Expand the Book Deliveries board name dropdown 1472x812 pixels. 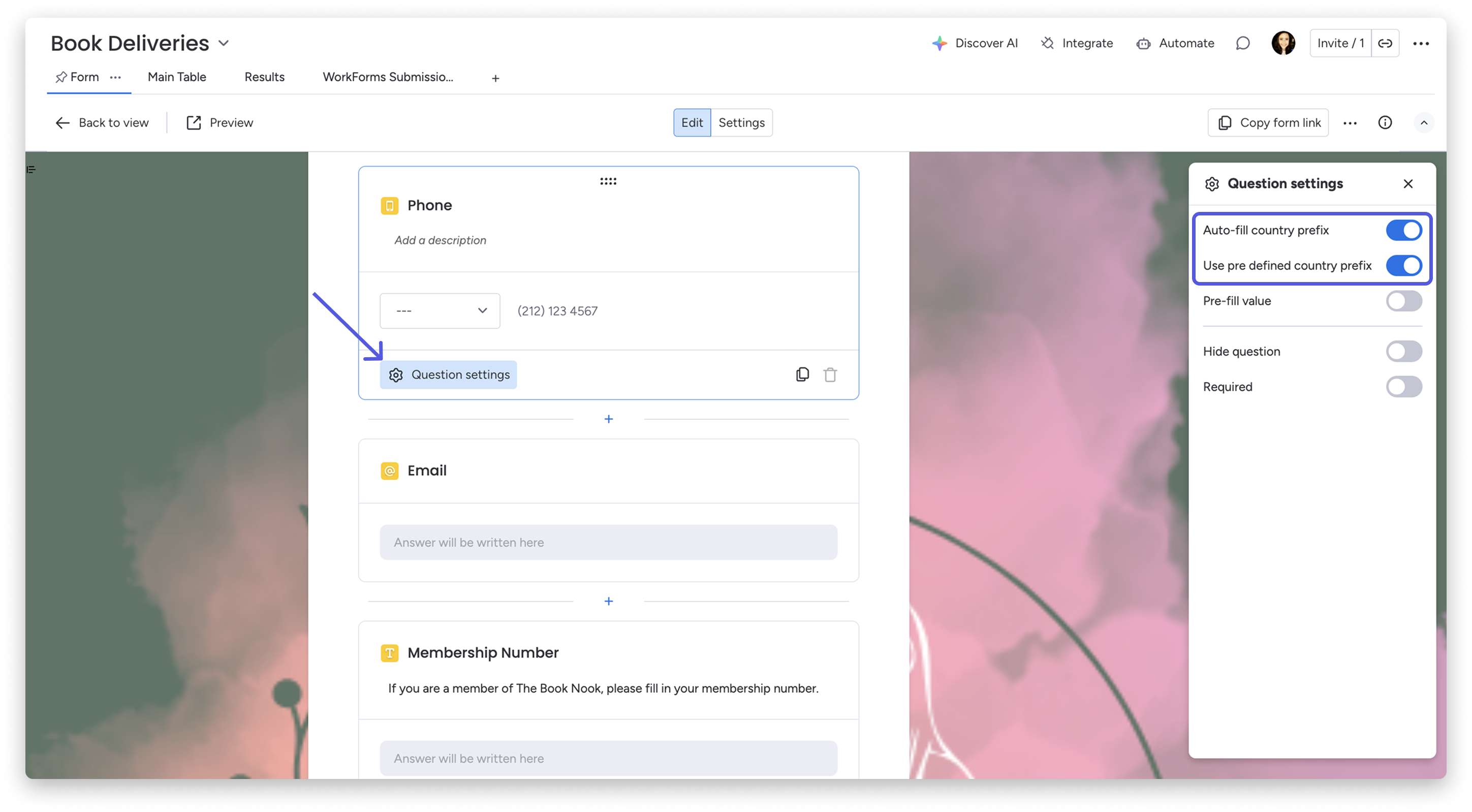pyautogui.click(x=224, y=43)
